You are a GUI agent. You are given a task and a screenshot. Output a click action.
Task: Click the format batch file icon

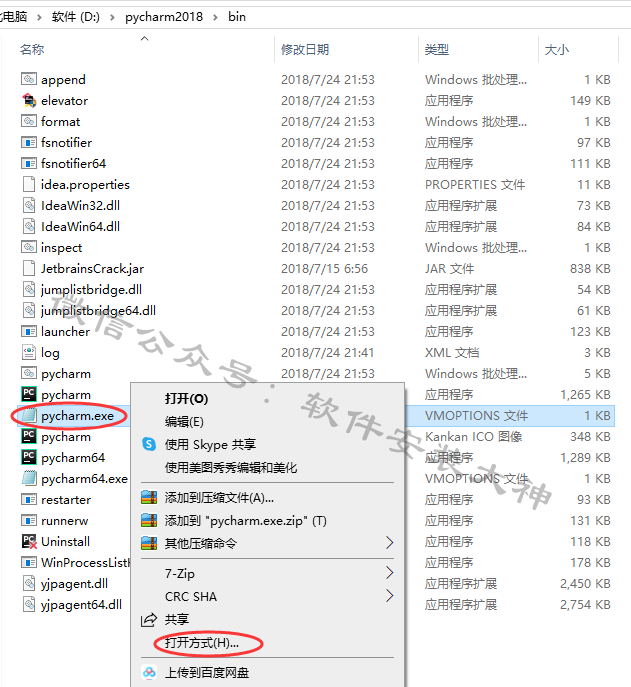pos(29,121)
